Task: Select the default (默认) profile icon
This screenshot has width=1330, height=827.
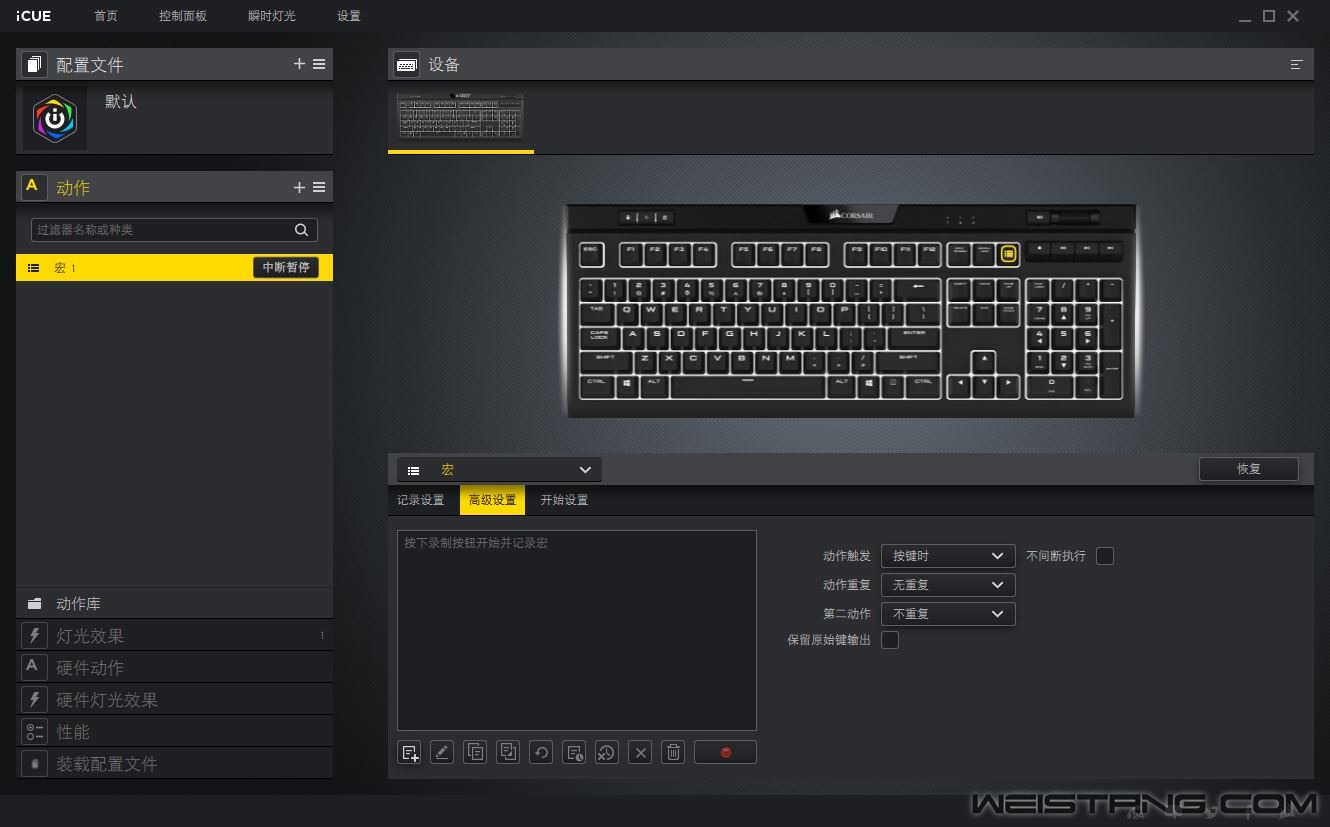Action: pos(55,119)
